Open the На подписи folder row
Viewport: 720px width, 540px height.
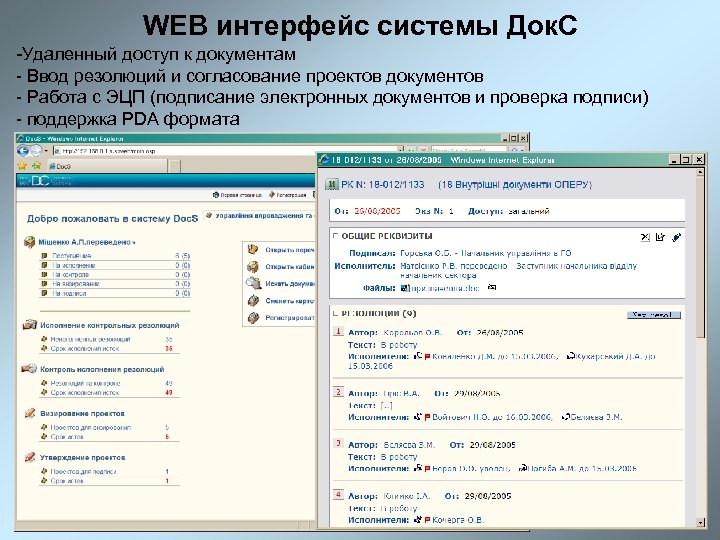(x=115, y=293)
